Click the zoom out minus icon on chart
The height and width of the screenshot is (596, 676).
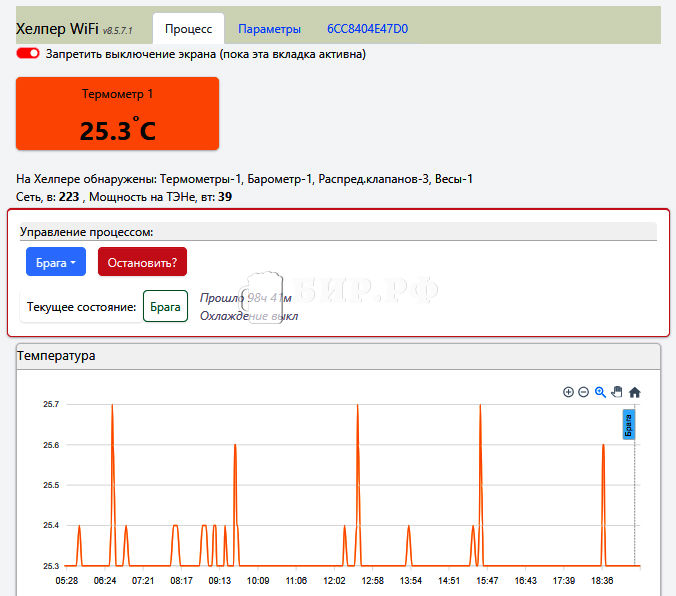coord(583,392)
